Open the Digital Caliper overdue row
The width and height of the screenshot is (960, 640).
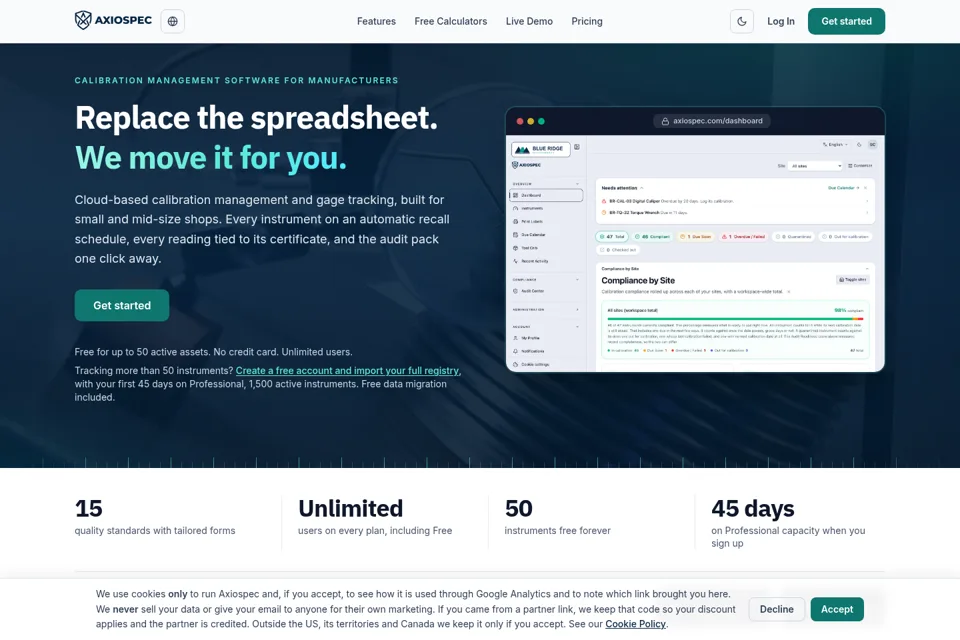coord(735,201)
